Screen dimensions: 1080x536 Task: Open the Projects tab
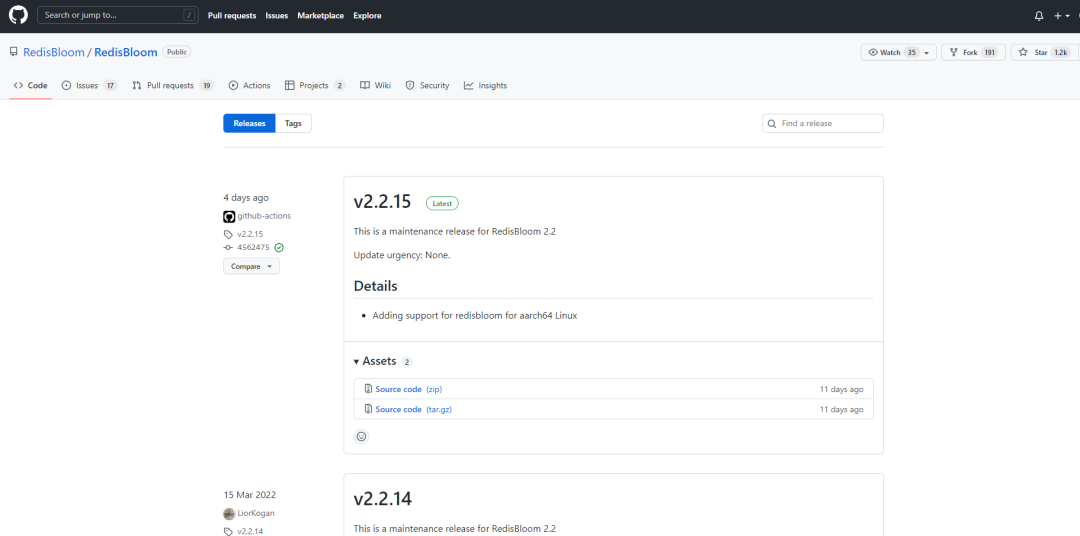pos(315,85)
